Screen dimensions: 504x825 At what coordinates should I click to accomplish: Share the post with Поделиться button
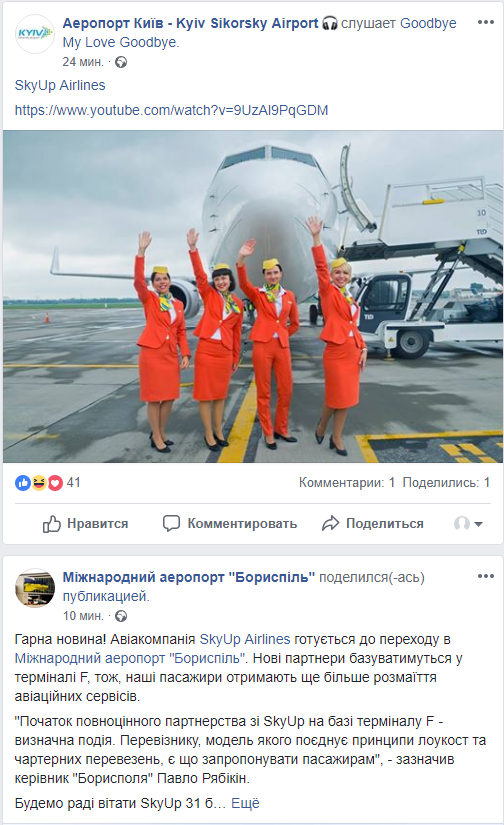(372, 524)
